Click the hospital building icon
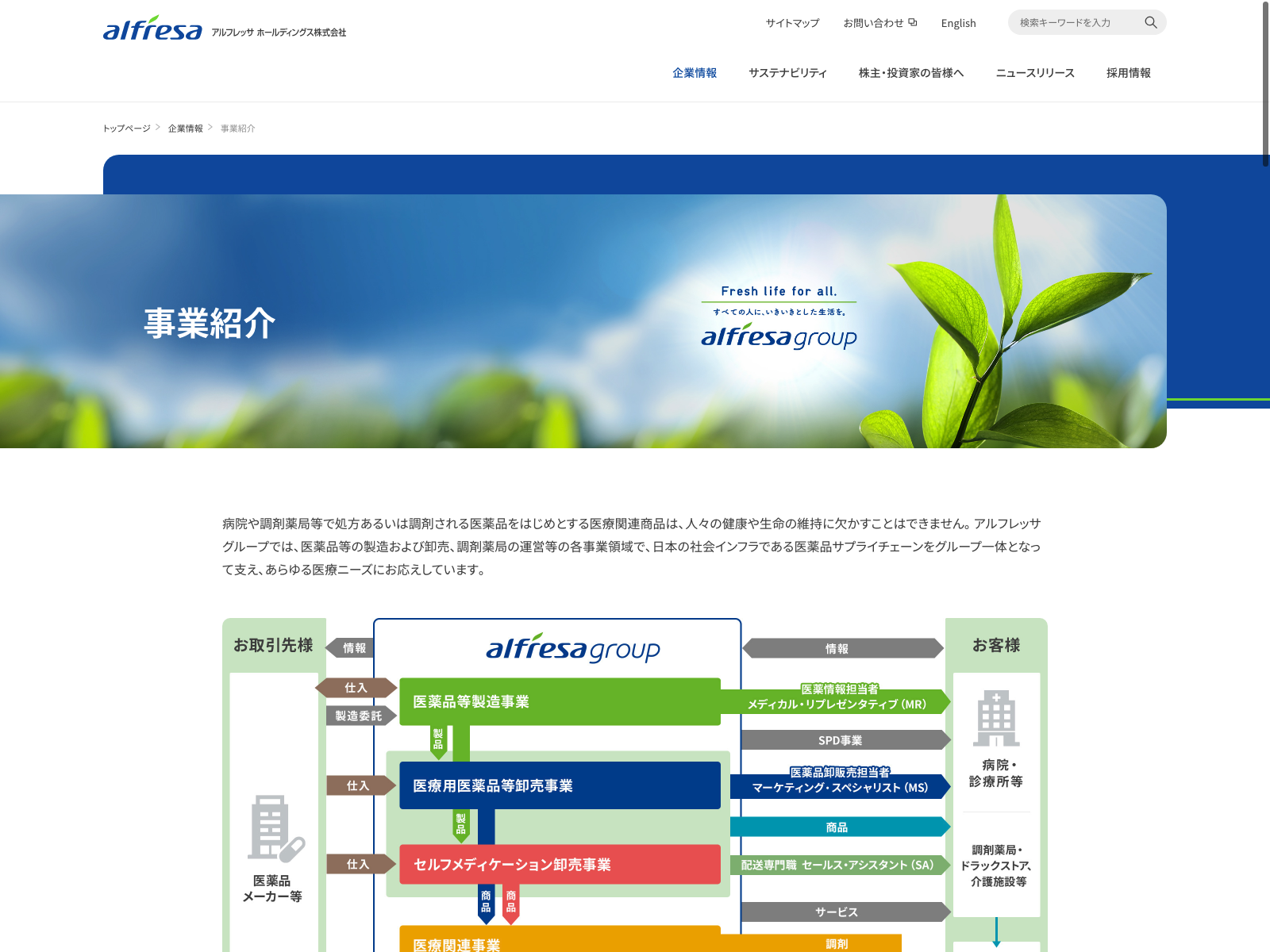The width and height of the screenshot is (1270, 952). (996, 718)
